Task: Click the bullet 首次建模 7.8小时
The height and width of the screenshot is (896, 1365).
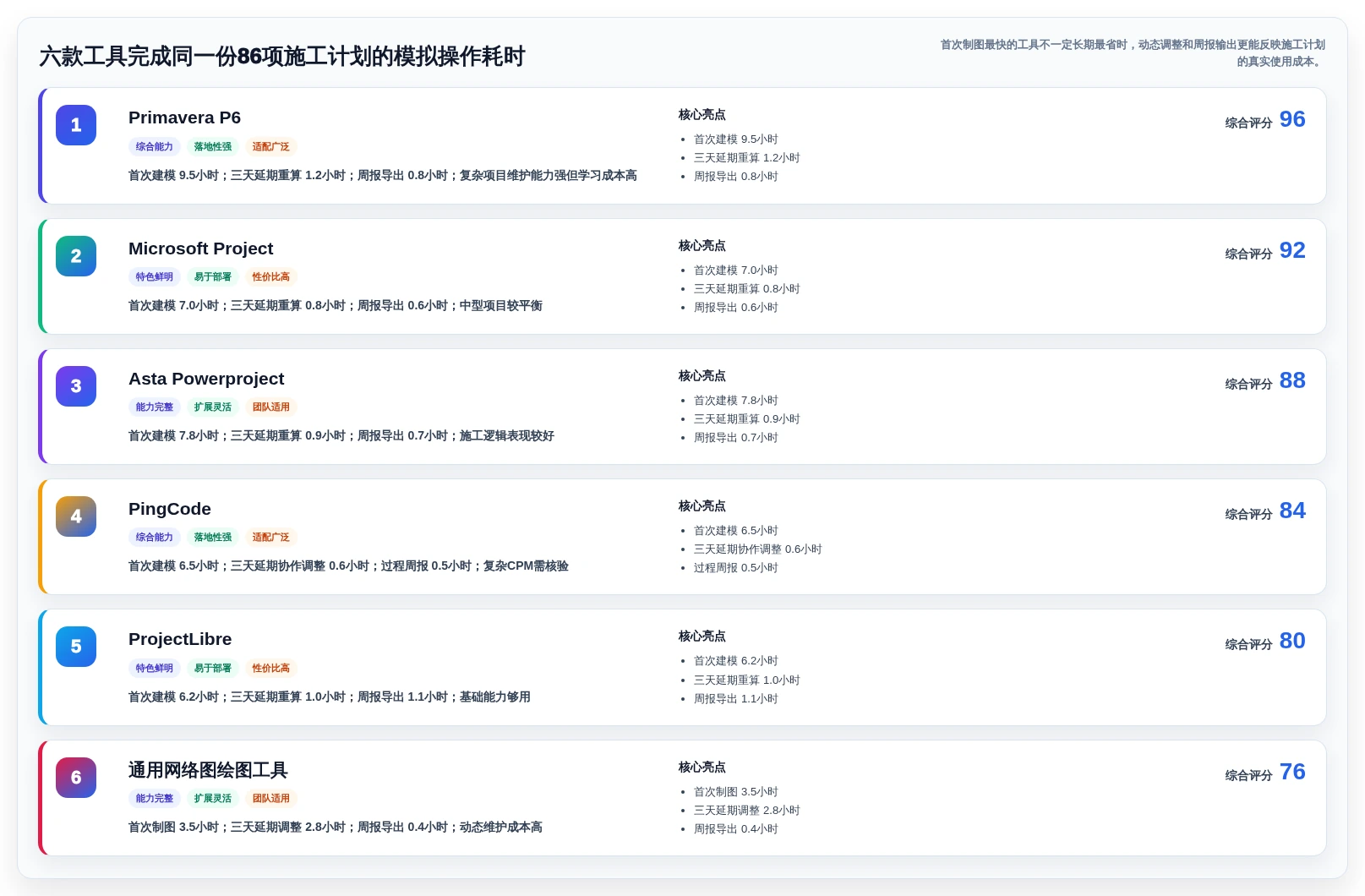Action: (736, 401)
